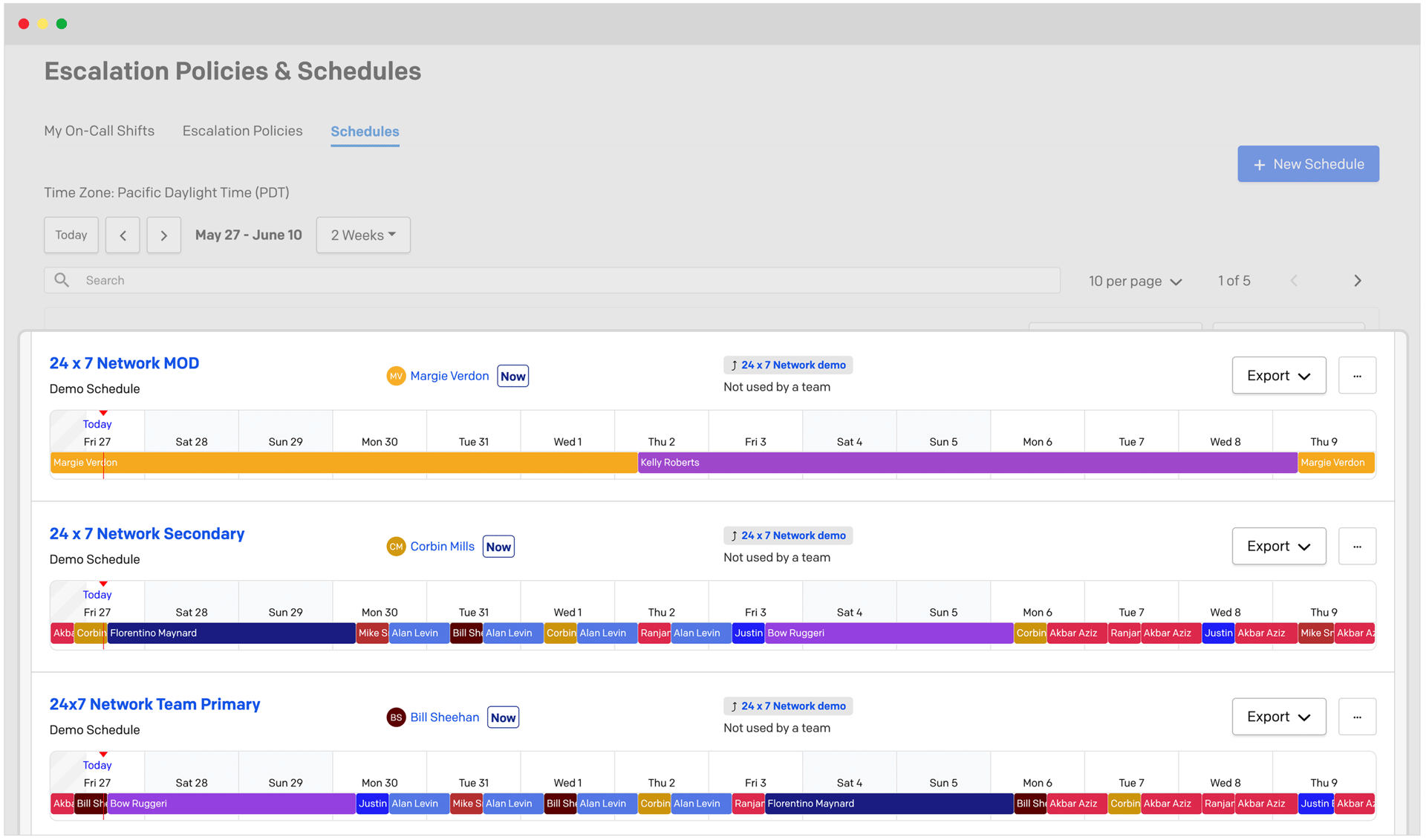Open the 24x7 Network Team Primary link
Viewport: 1426px width, 840px height.
154,704
